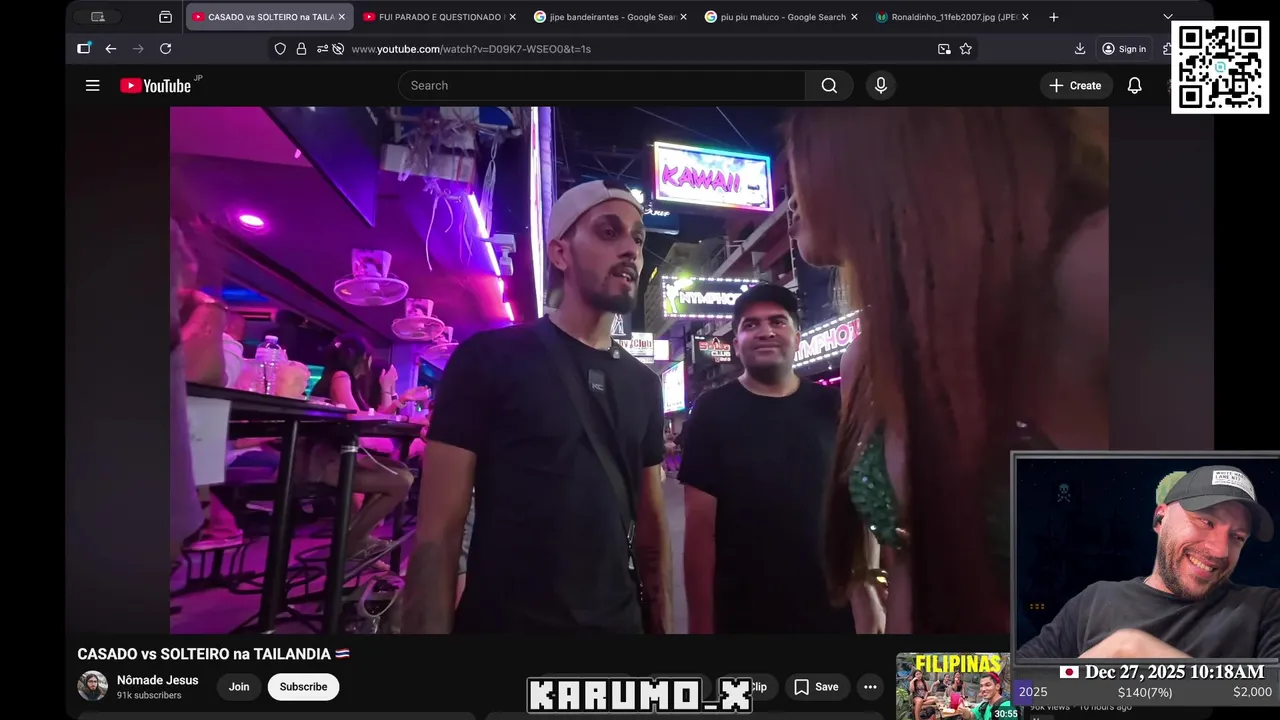Open the browser downloads panel
1280x720 pixels.
[x=1080, y=49]
